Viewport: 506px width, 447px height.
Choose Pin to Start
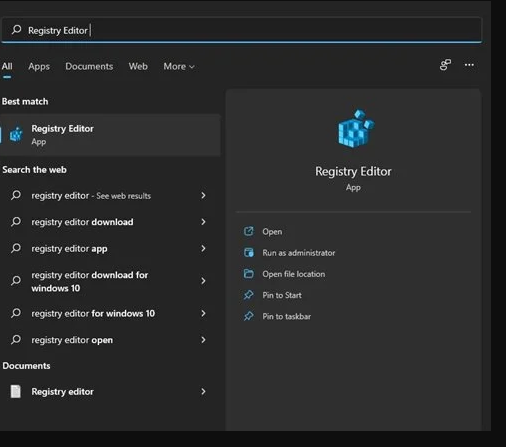pos(282,295)
